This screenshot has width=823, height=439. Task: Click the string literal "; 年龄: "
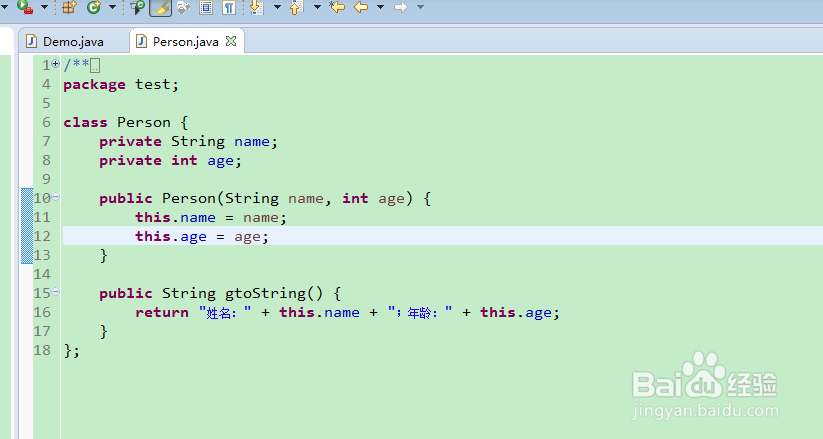(420, 312)
